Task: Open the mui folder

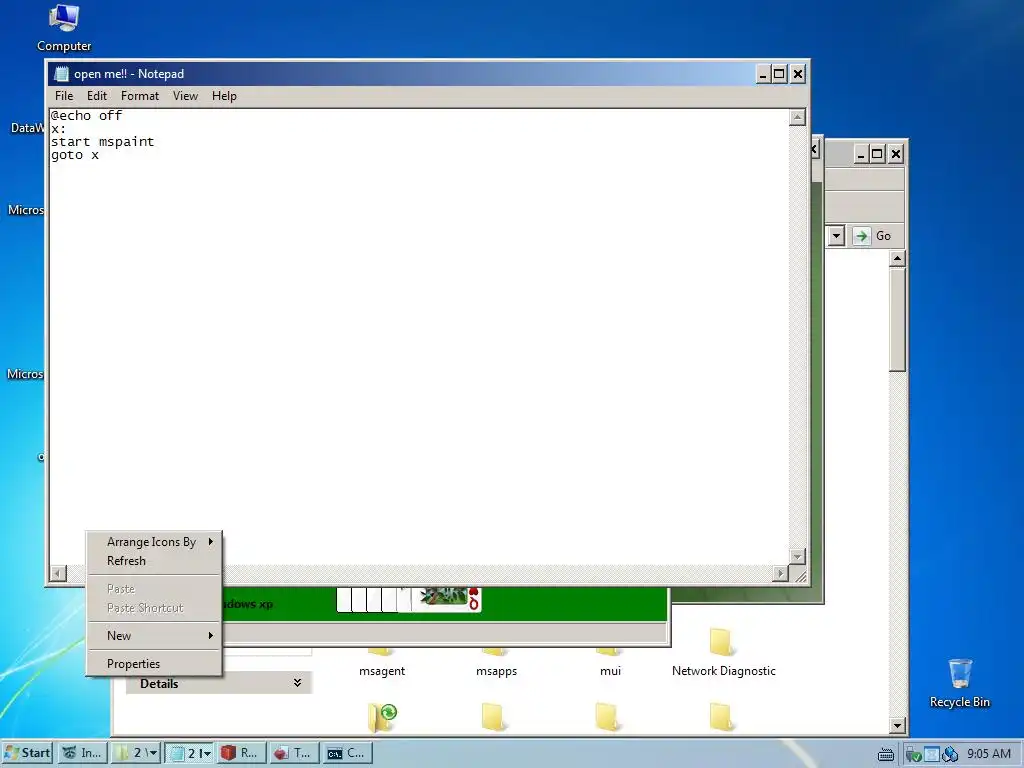Action: (610, 661)
